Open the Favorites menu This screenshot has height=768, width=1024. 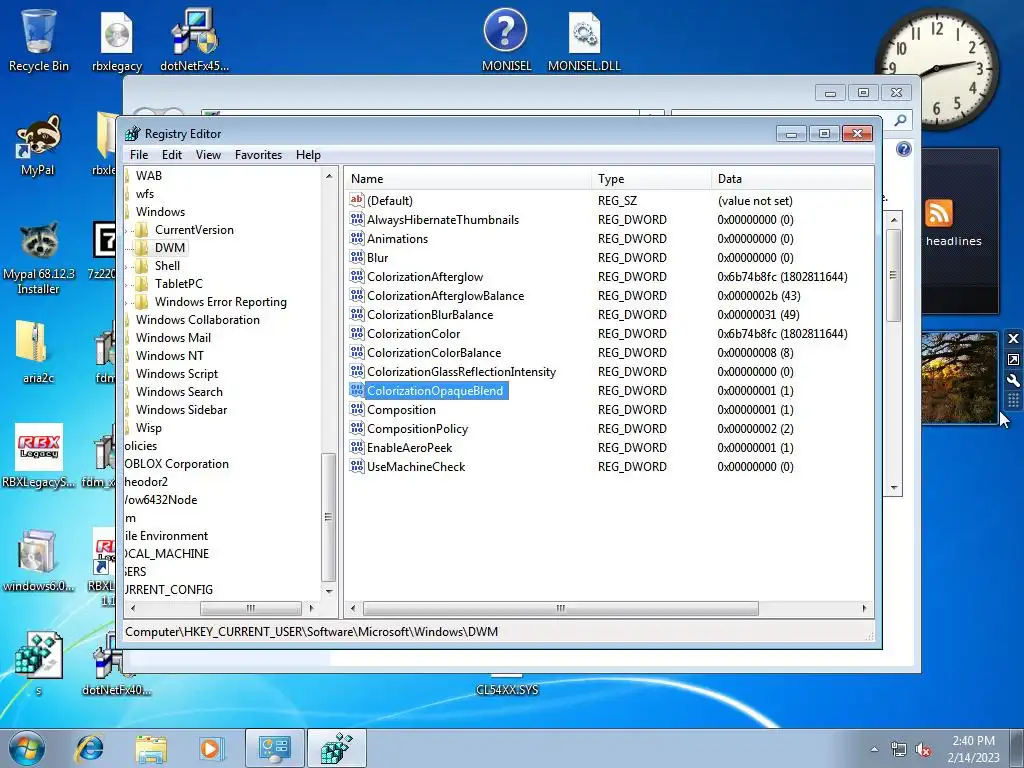point(259,155)
